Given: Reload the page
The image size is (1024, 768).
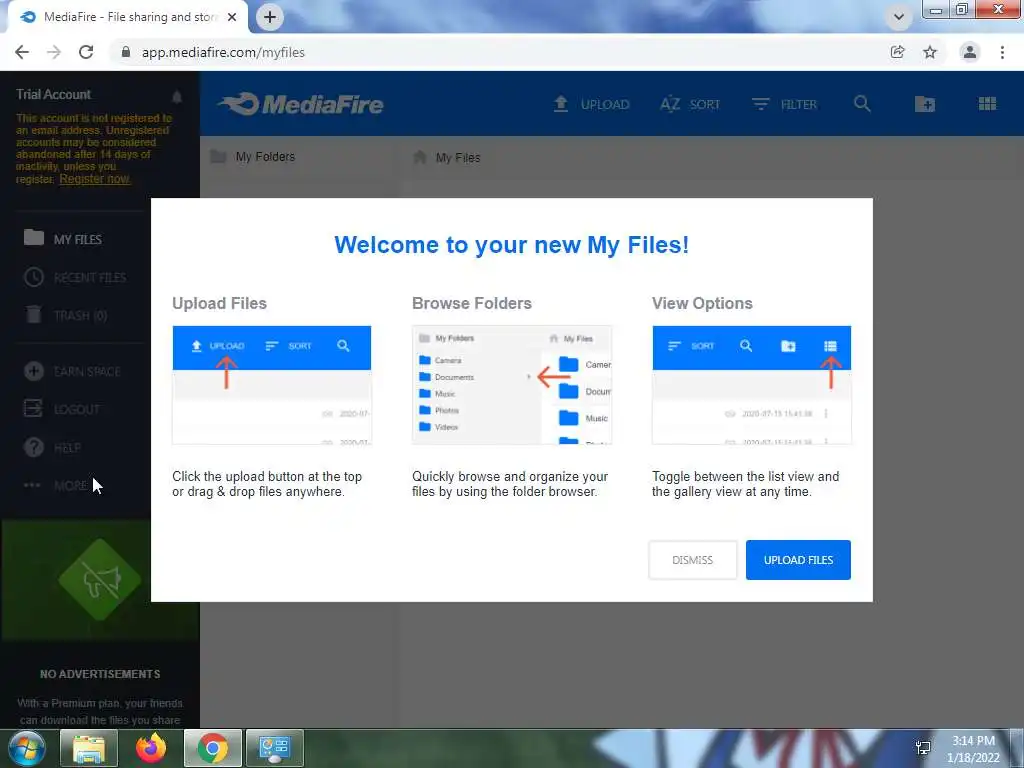Looking at the screenshot, I should click(86, 52).
